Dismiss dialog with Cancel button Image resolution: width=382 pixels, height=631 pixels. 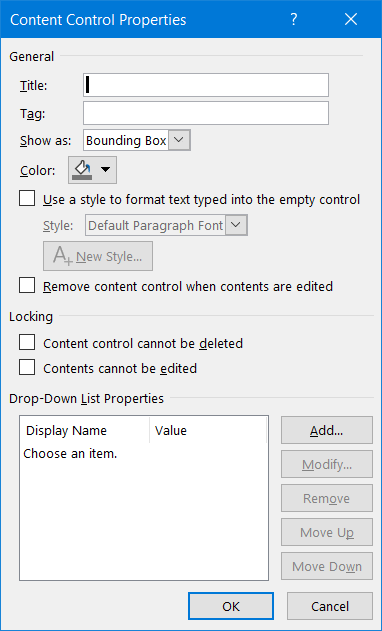pos(330,606)
